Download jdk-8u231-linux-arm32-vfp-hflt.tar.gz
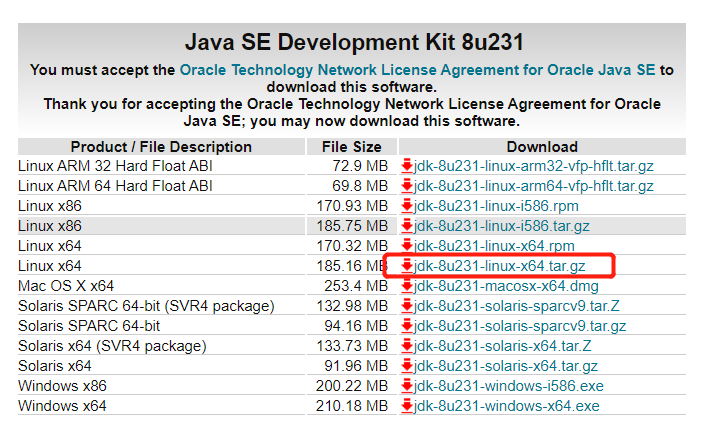Viewport: 712px width, 428px height. tap(534, 166)
